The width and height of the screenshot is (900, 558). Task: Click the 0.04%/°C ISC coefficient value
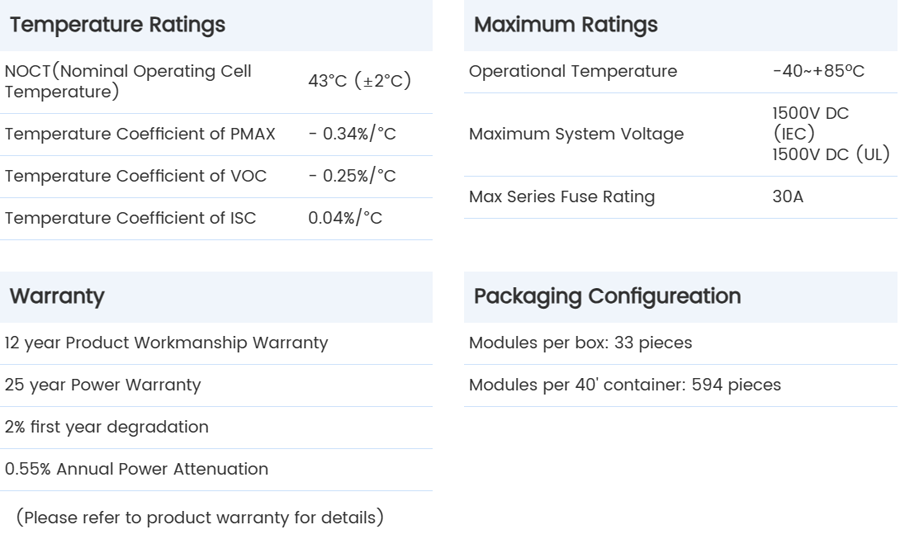(345, 218)
